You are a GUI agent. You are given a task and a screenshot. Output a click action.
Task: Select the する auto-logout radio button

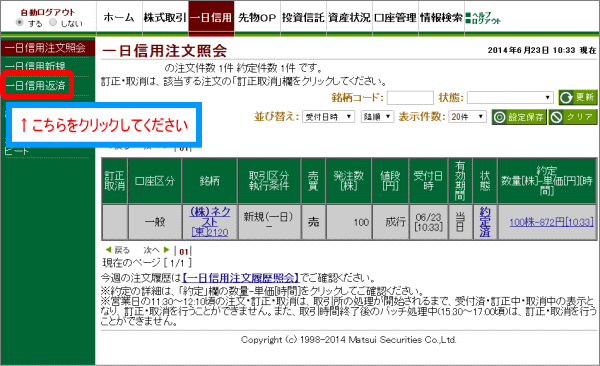[x=20, y=23]
